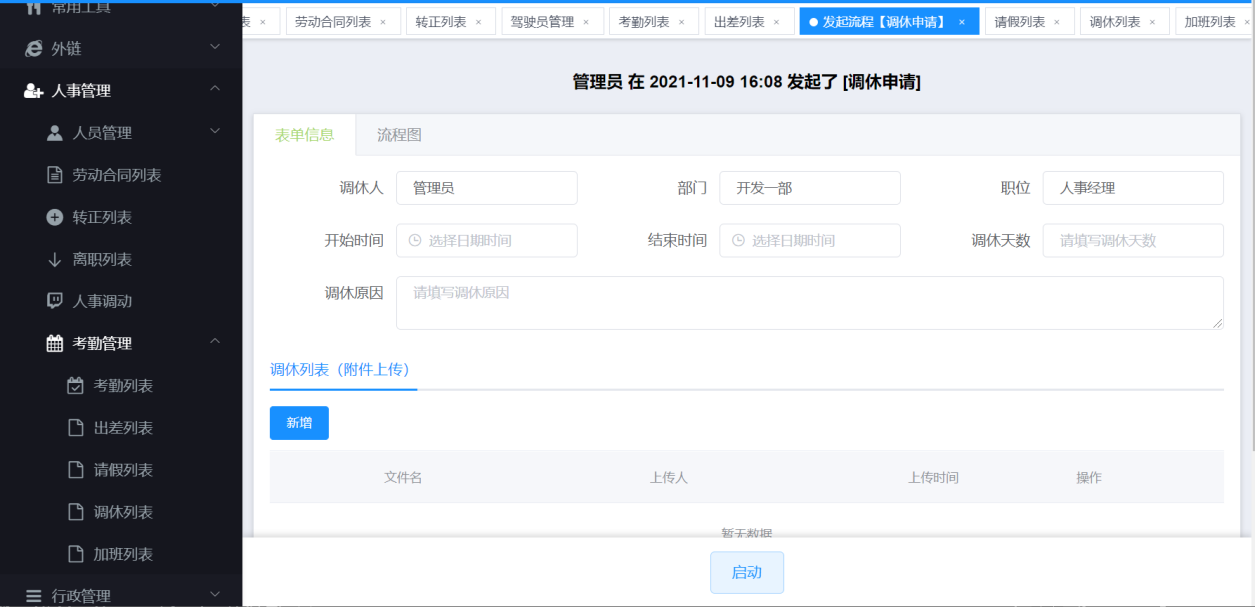Click the 文件名 column header

pos(403,477)
